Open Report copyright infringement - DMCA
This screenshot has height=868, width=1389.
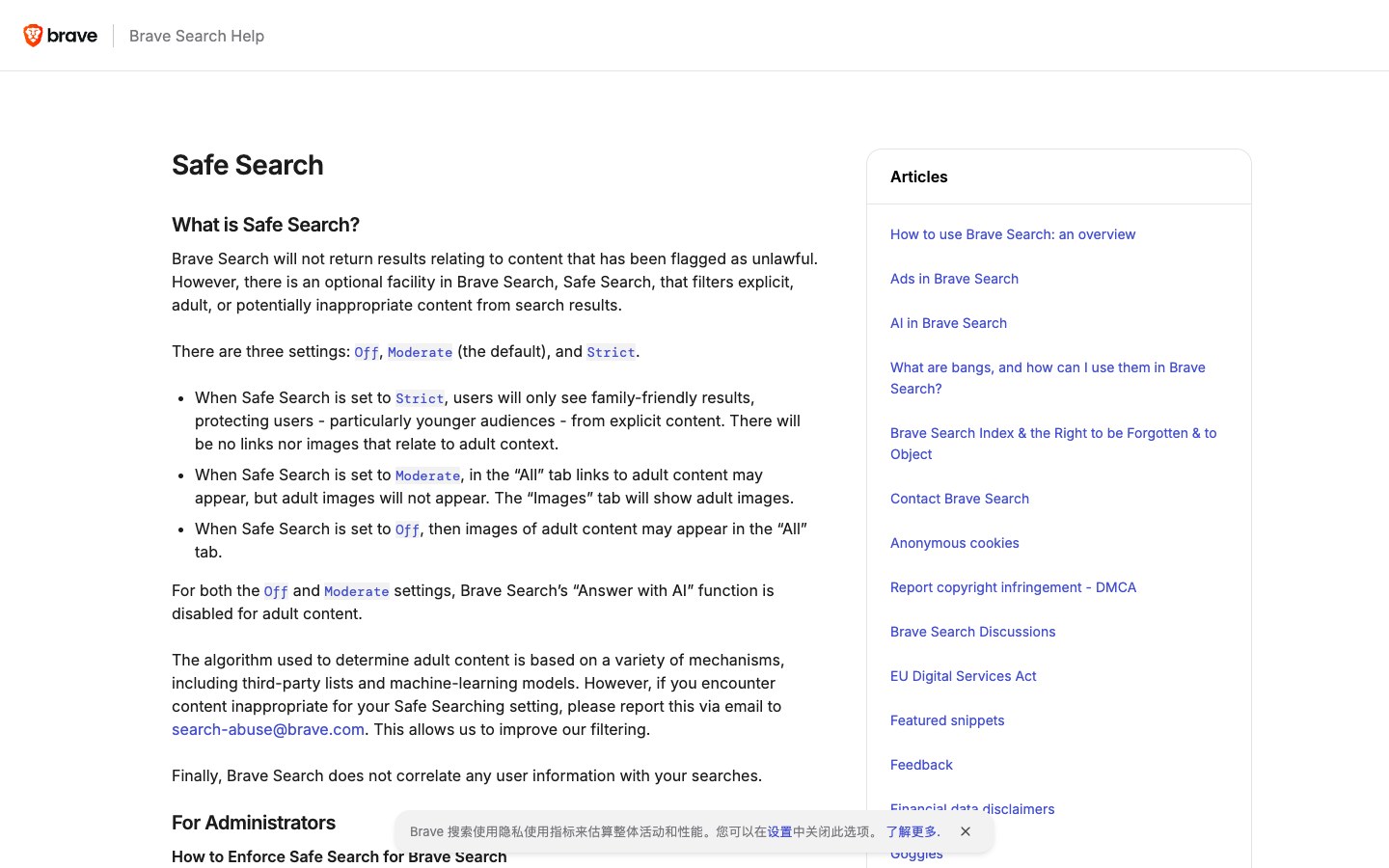tap(1013, 587)
